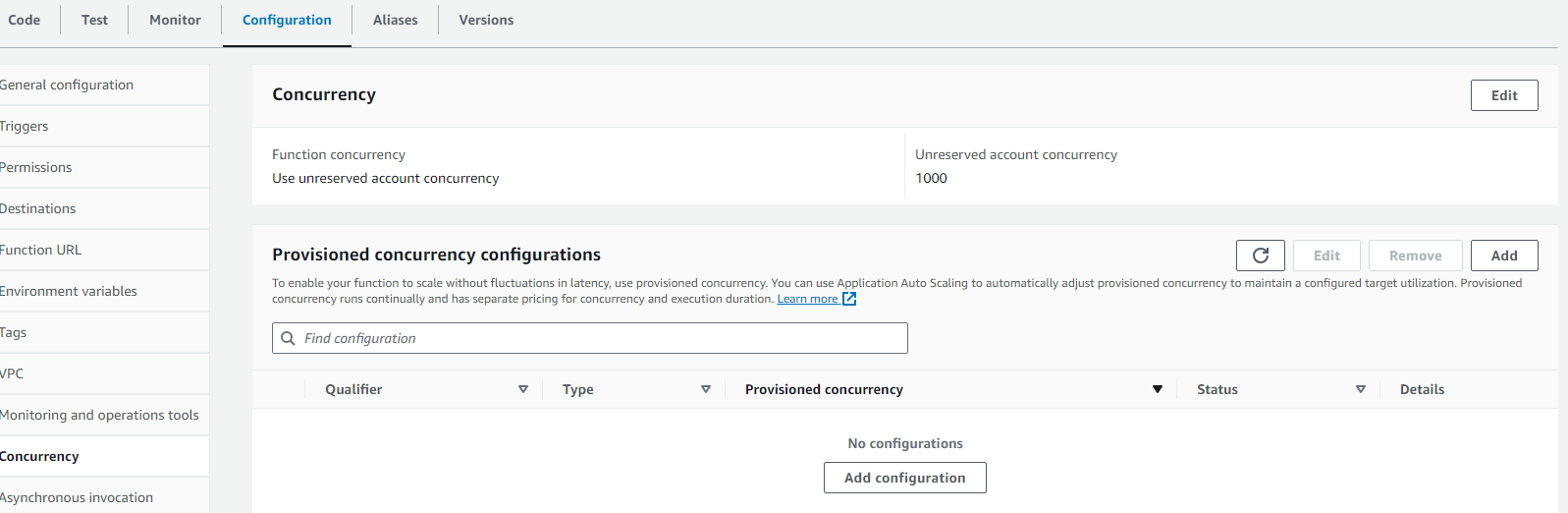Open the Learn more link
Viewport: 1568px width, 513px height.
pyautogui.click(x=807, y=299)
